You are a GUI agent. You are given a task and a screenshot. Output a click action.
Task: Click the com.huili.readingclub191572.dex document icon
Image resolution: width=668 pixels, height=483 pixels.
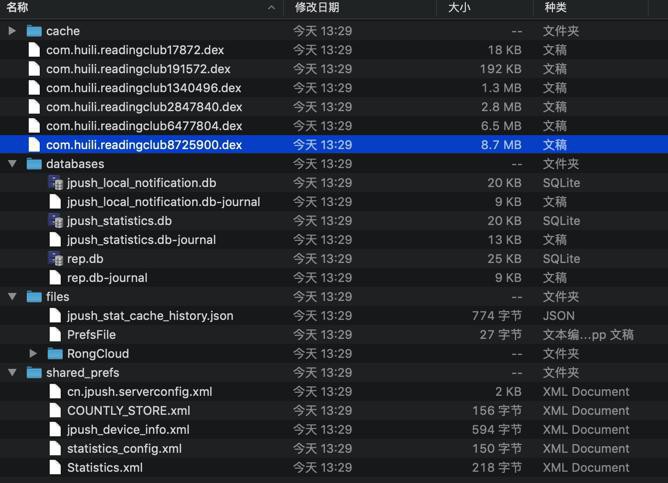click(x=34, y=69)
